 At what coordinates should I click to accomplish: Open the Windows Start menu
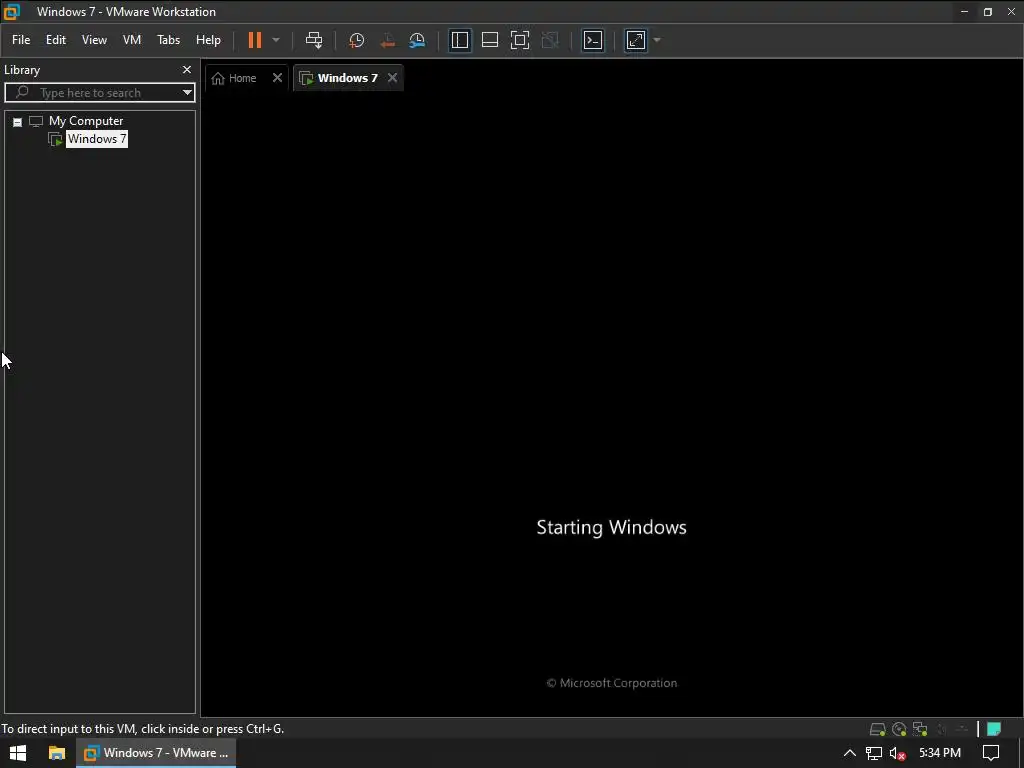point(18,753)
